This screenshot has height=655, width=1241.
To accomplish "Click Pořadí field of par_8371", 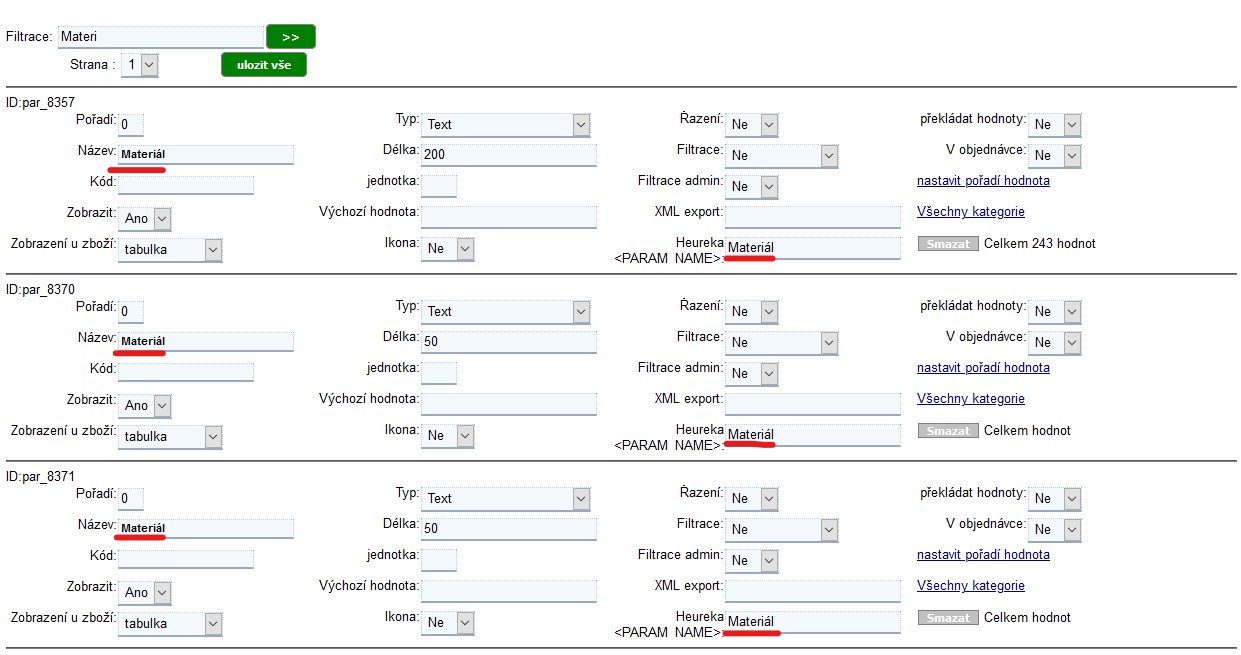I will tap(131, 498).
